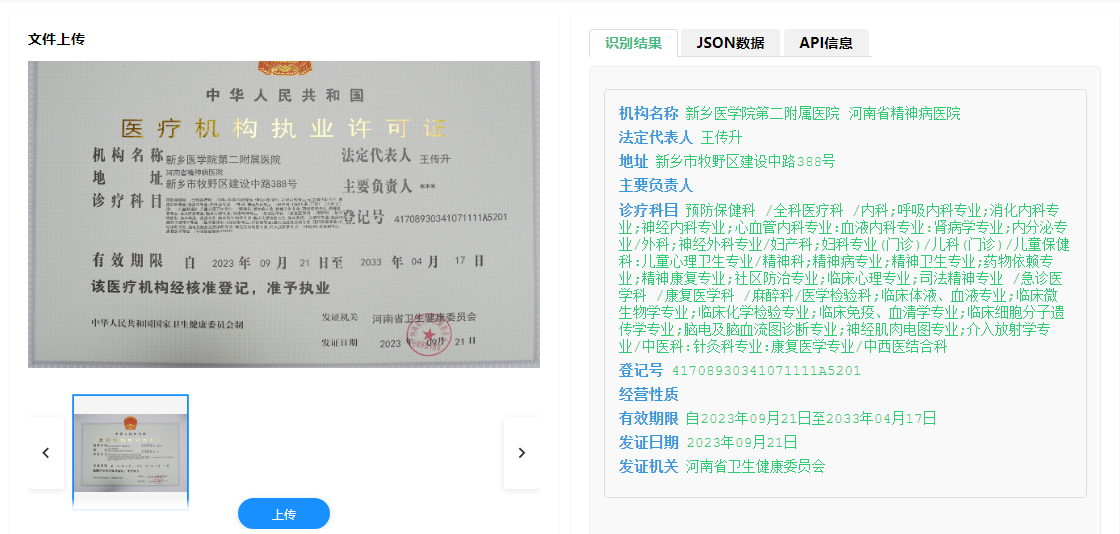Click the 登记号 value 41708930341071111A5201
The height and width of the screenshot is (534, 1120).
coord(766,370)
